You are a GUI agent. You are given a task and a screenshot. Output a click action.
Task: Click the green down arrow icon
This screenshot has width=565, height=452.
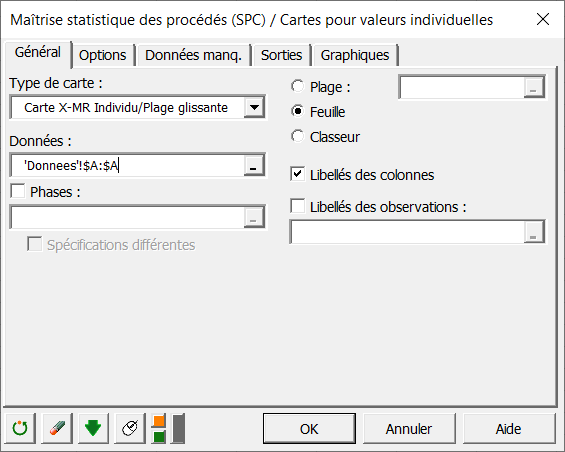[x=93, y=429]
